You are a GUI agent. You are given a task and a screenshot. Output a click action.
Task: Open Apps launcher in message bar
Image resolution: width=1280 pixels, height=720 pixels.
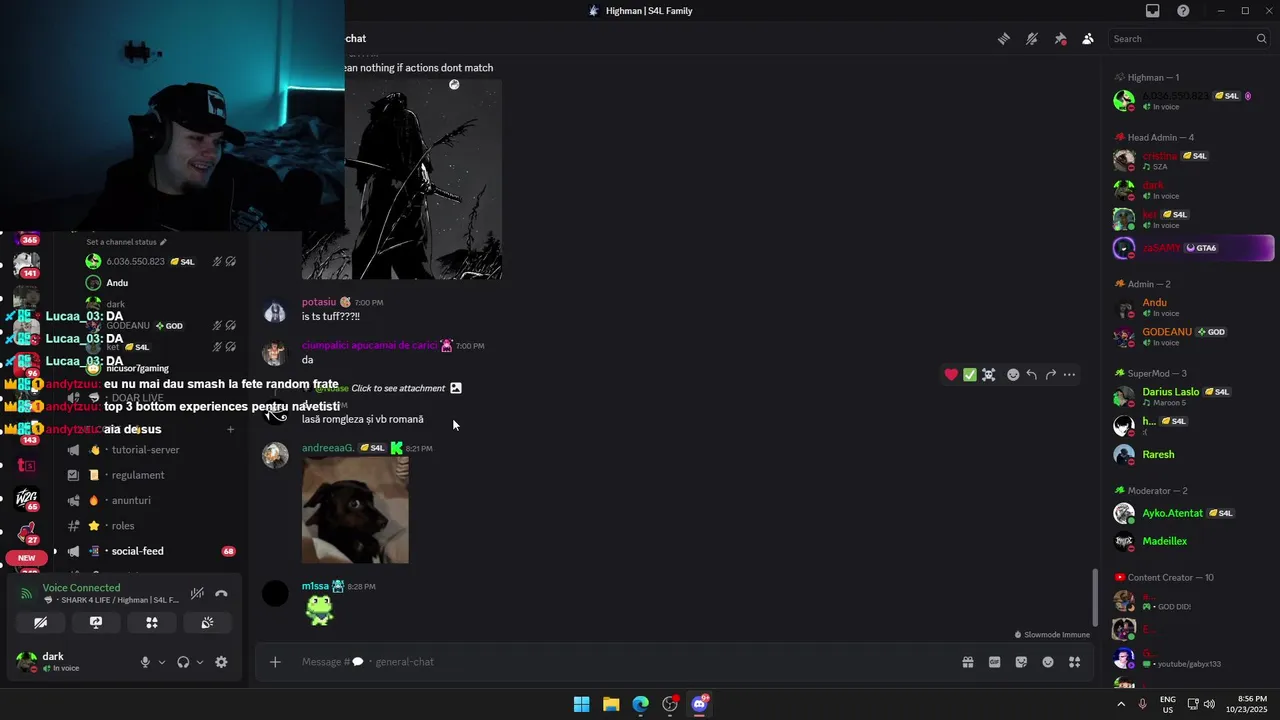[1075, 662]
